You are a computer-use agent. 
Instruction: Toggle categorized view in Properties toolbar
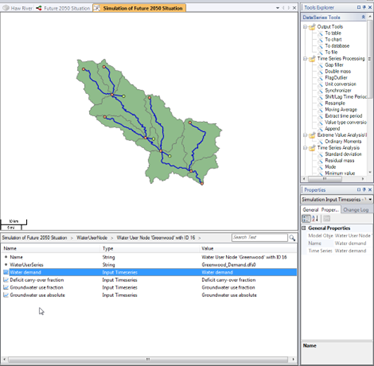point(306,219)
